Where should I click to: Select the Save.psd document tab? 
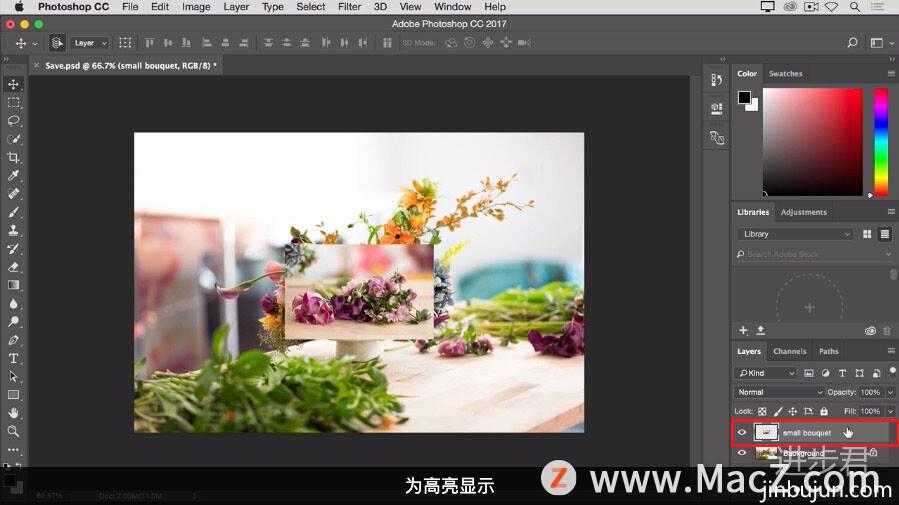[131, 65]
